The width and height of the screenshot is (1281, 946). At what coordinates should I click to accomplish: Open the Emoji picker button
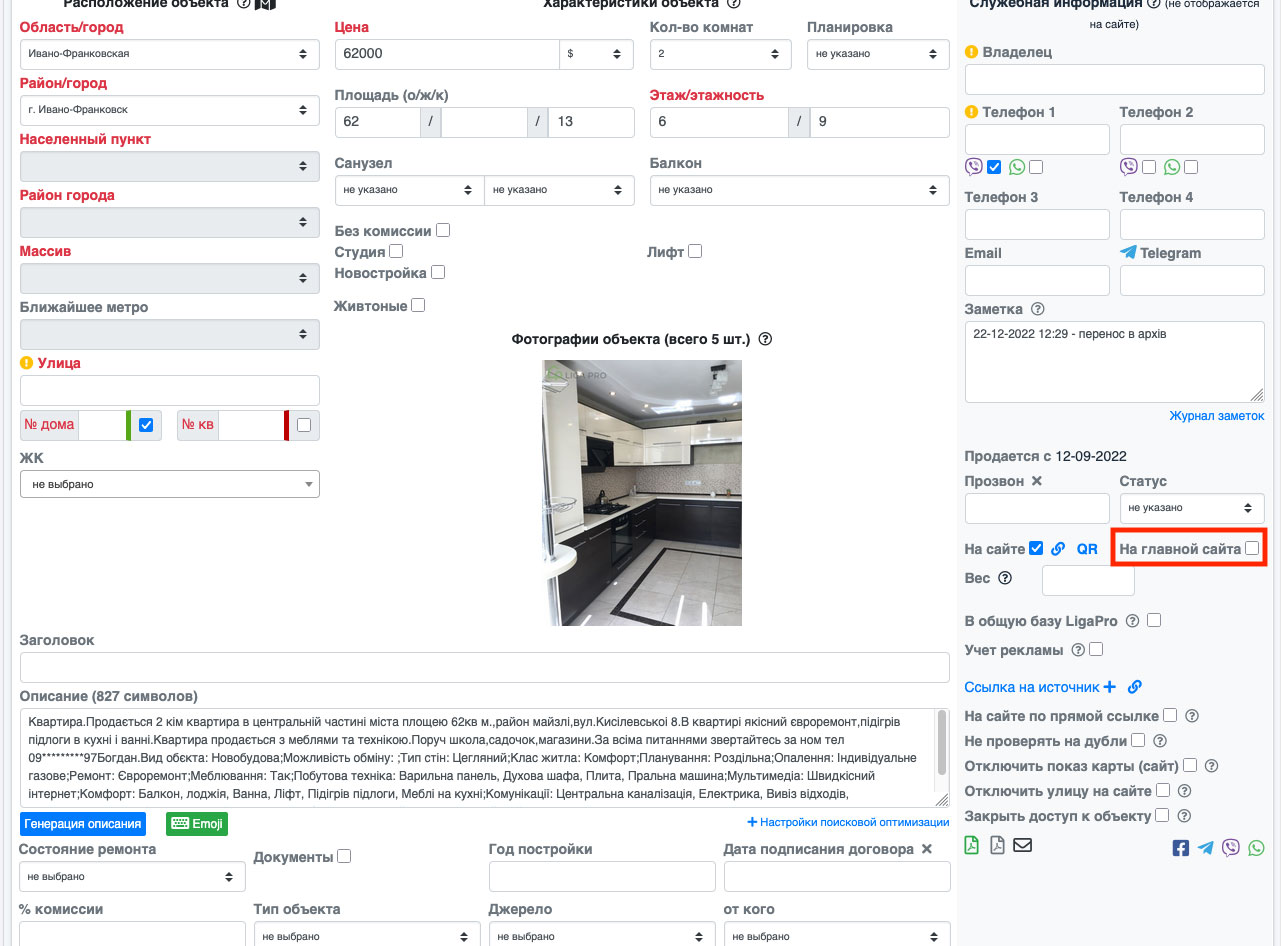coord(197,824)
